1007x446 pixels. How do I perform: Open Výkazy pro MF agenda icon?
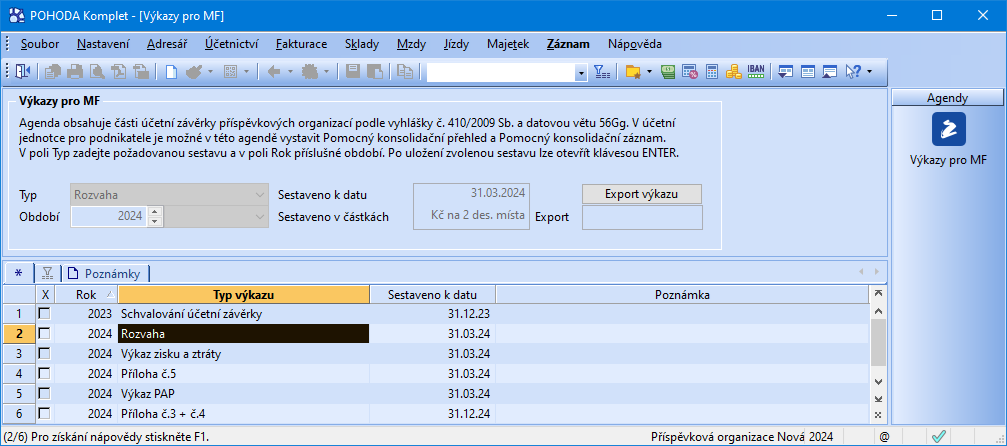948,129
